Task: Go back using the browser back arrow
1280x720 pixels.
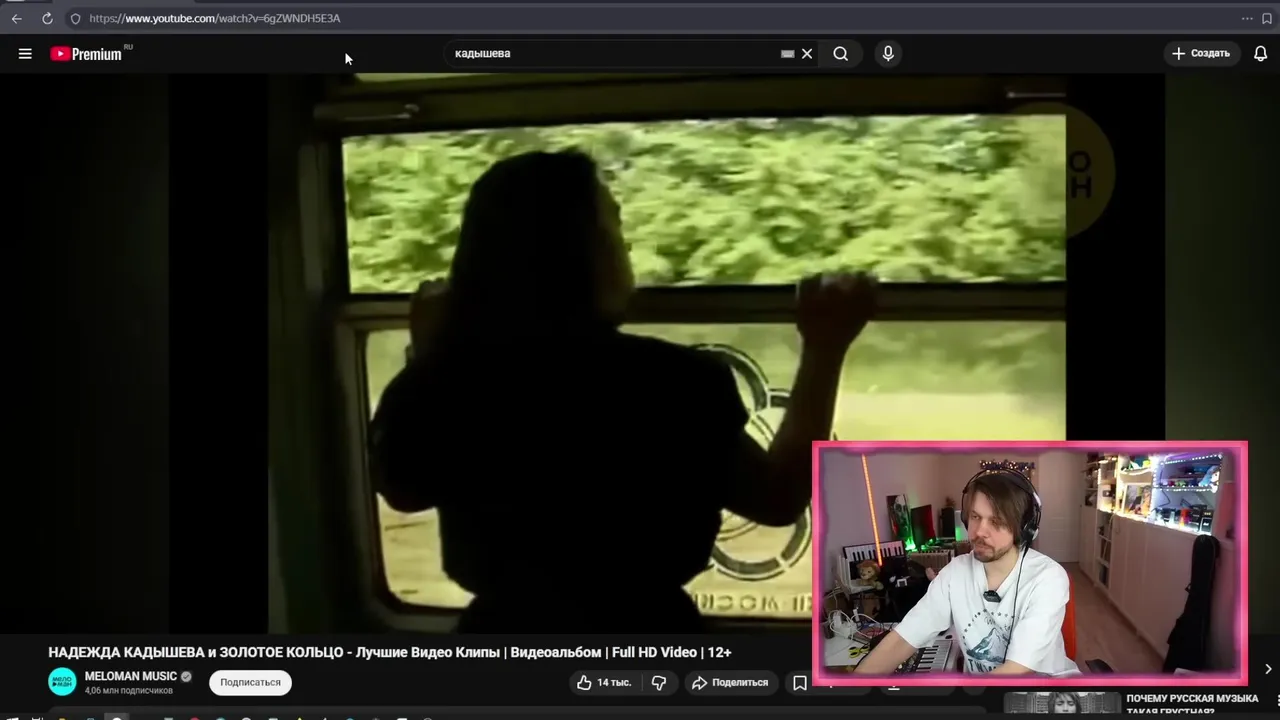Action: [16, 18]
